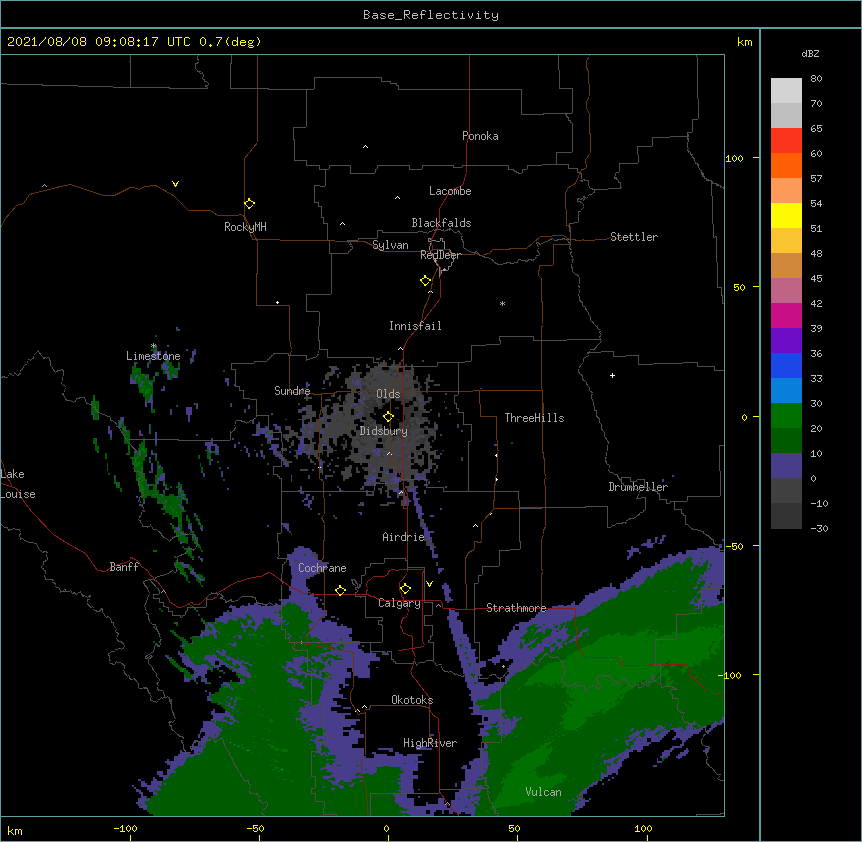Click the yellow diamond marker below Cochrane
Viewport: 862px width, 842px height.
[340, 590]
